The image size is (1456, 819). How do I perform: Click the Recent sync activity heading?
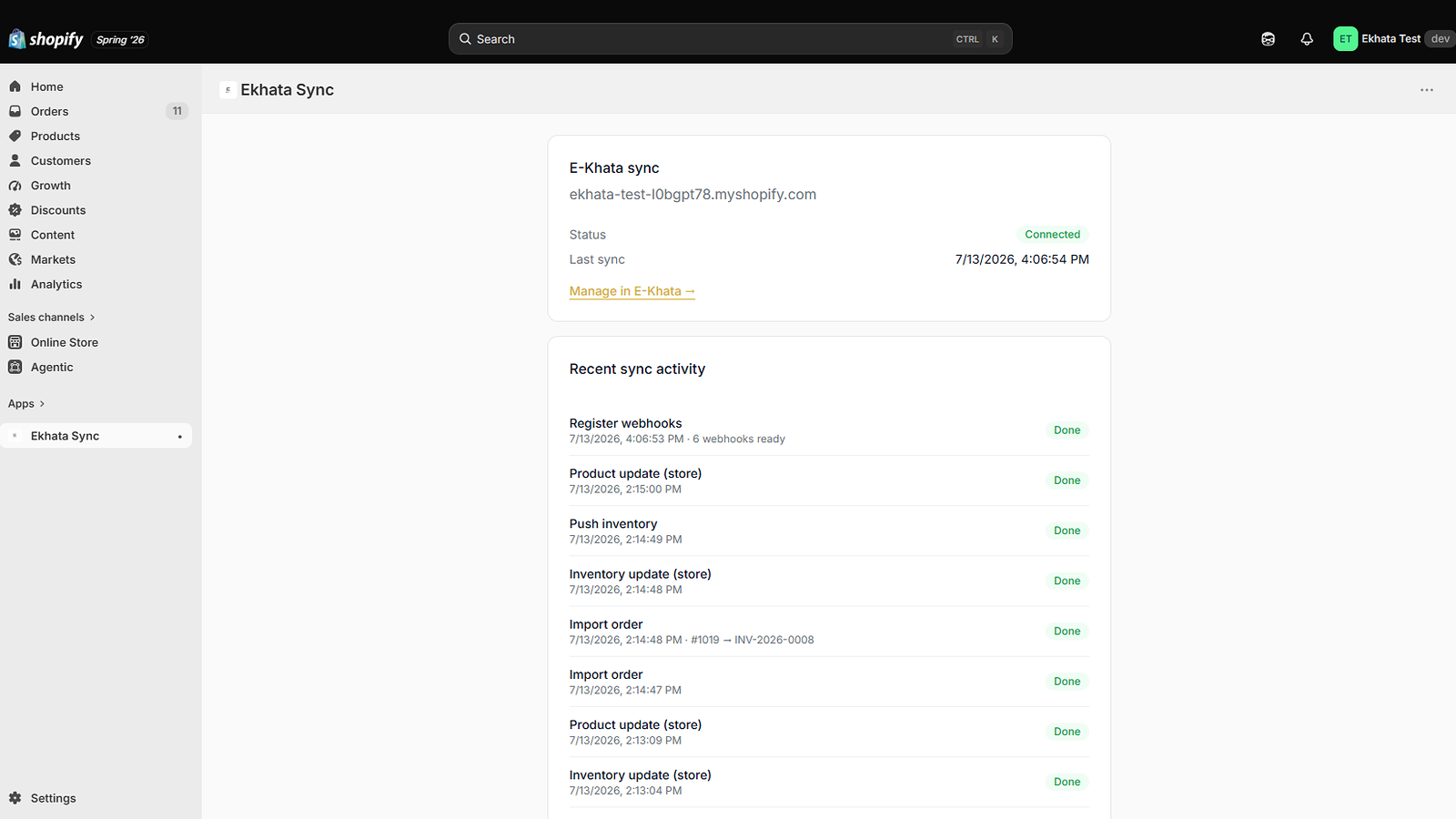[x=637, y=369]
